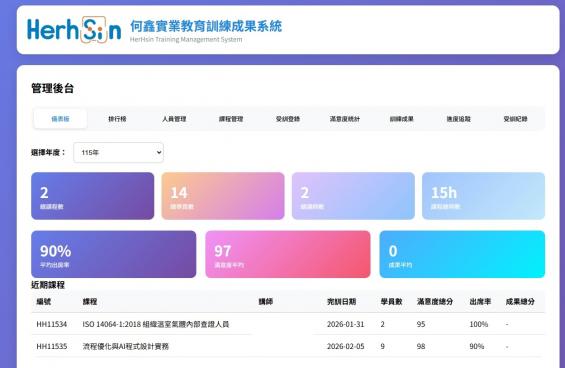Click the 滿意度總分 column header
This screenshot has width=565, height=368.
point(435,301)
